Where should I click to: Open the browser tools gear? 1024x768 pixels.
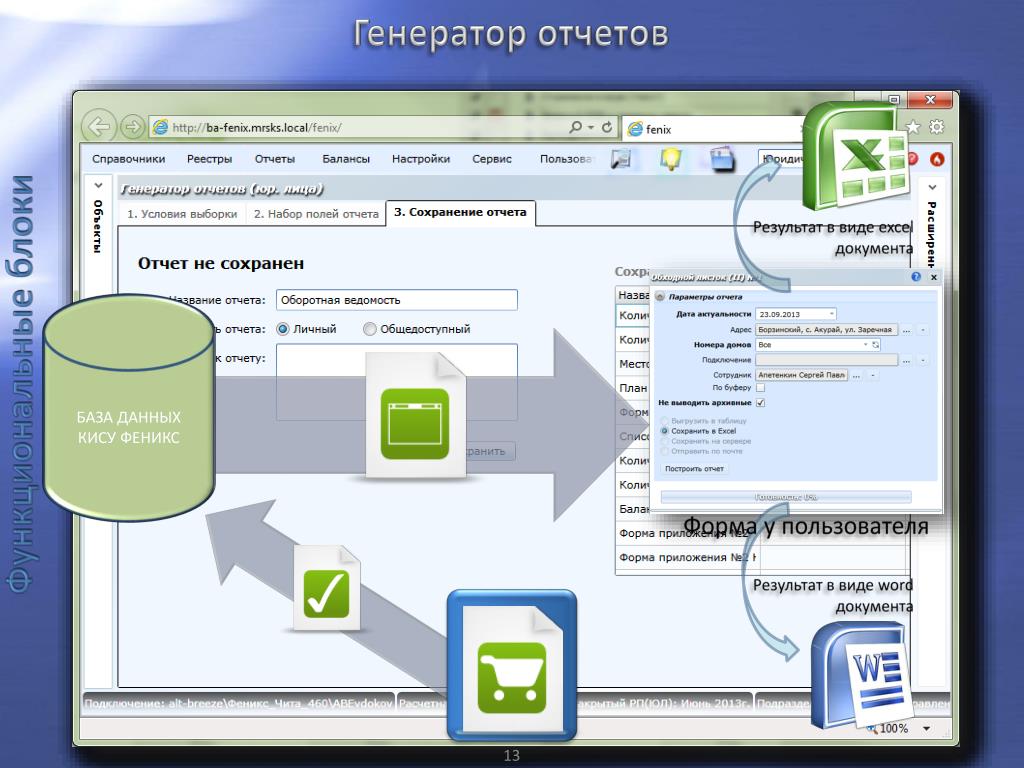click(936, 127)
